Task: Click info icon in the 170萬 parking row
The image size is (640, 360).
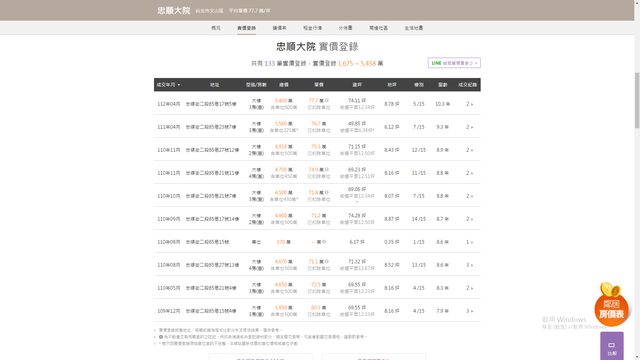Action: click(x=324, y=242)
